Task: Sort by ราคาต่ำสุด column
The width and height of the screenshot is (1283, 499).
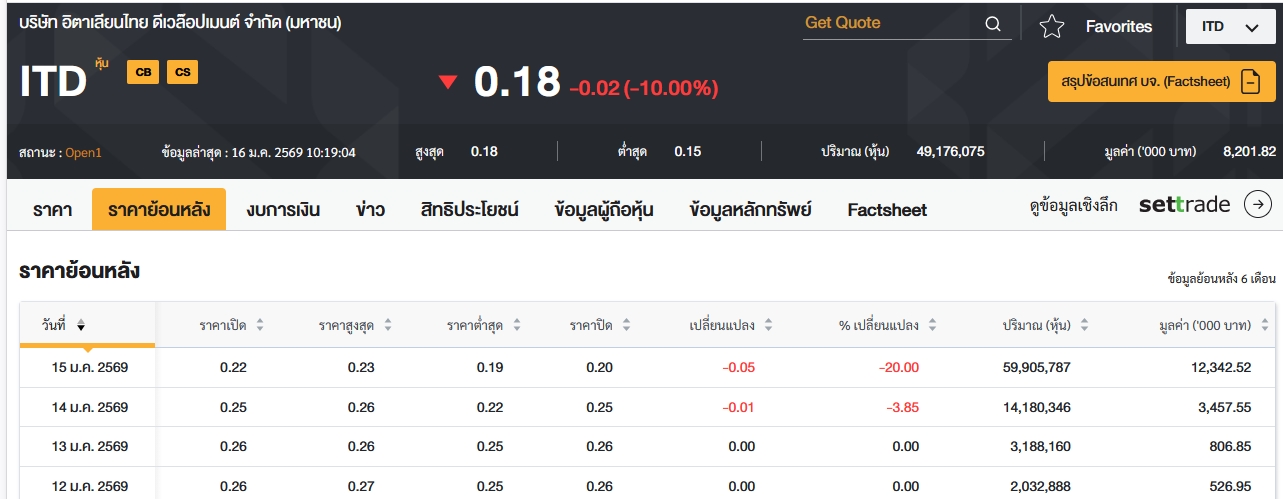Action: pos(516,325)
